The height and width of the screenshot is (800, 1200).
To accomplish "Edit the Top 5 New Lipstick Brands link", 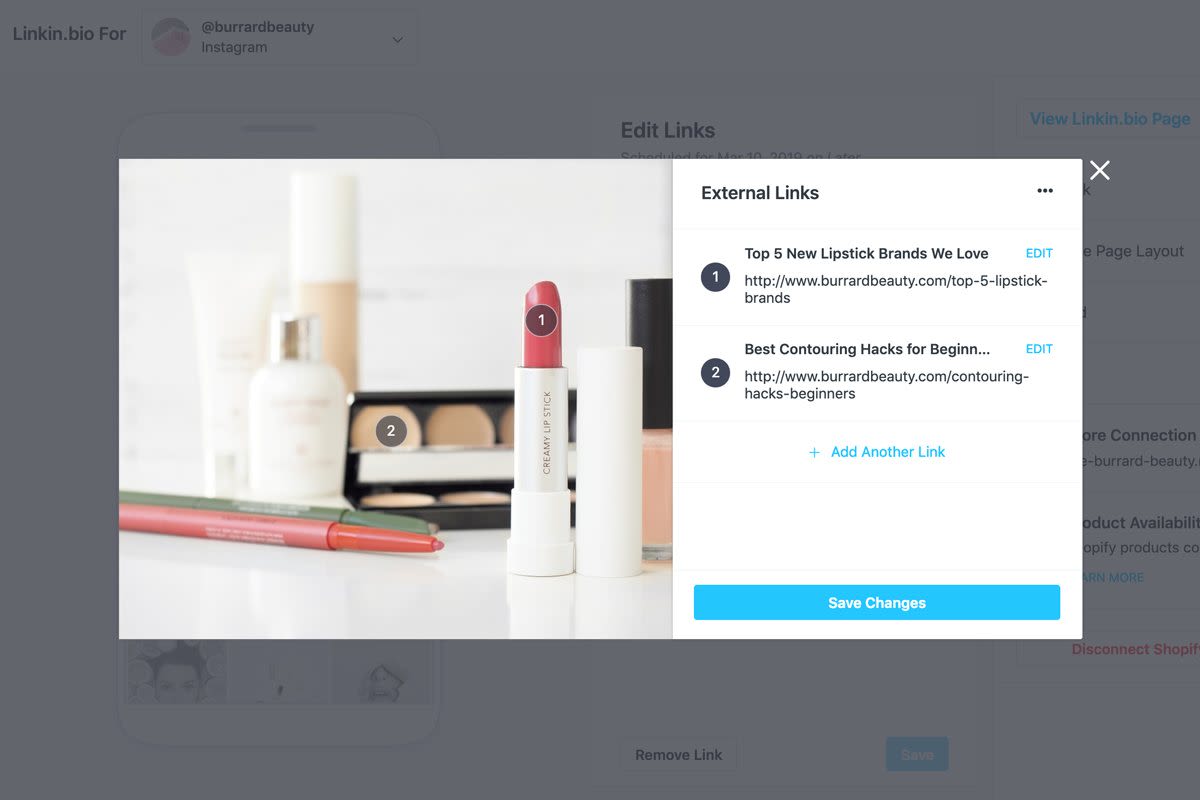I will (x=1039, y=253).
